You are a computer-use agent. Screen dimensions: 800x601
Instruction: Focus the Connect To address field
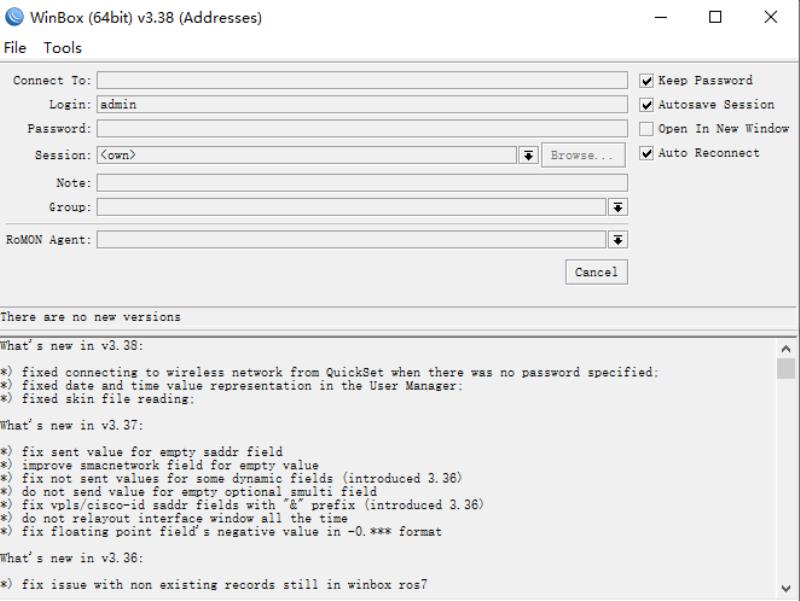click(362, 80)
